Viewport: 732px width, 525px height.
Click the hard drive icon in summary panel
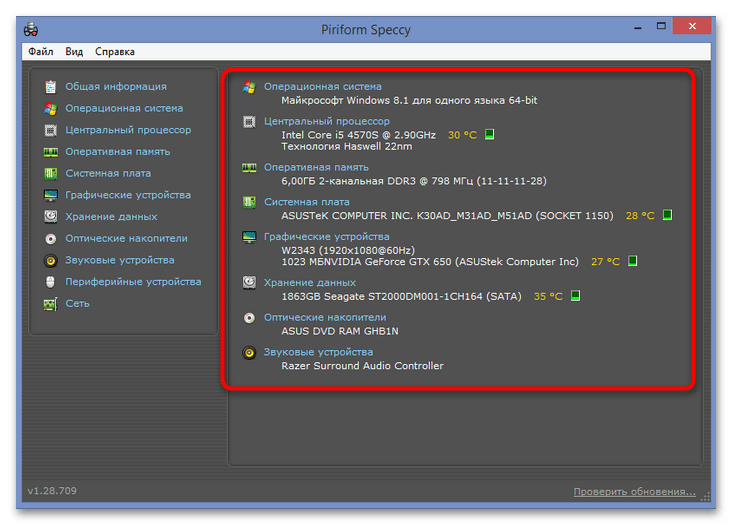point(249,283)
